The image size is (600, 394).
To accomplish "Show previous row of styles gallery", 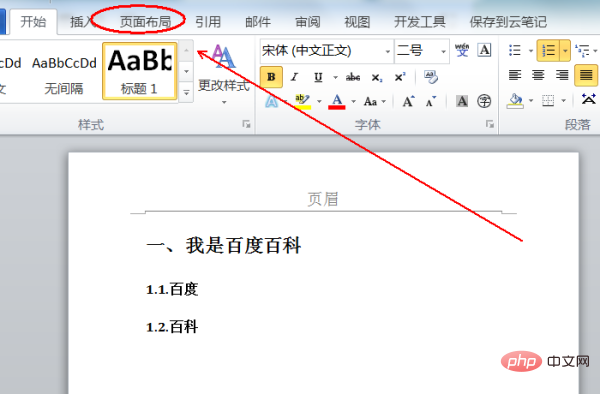I will (x=186, y=50).
